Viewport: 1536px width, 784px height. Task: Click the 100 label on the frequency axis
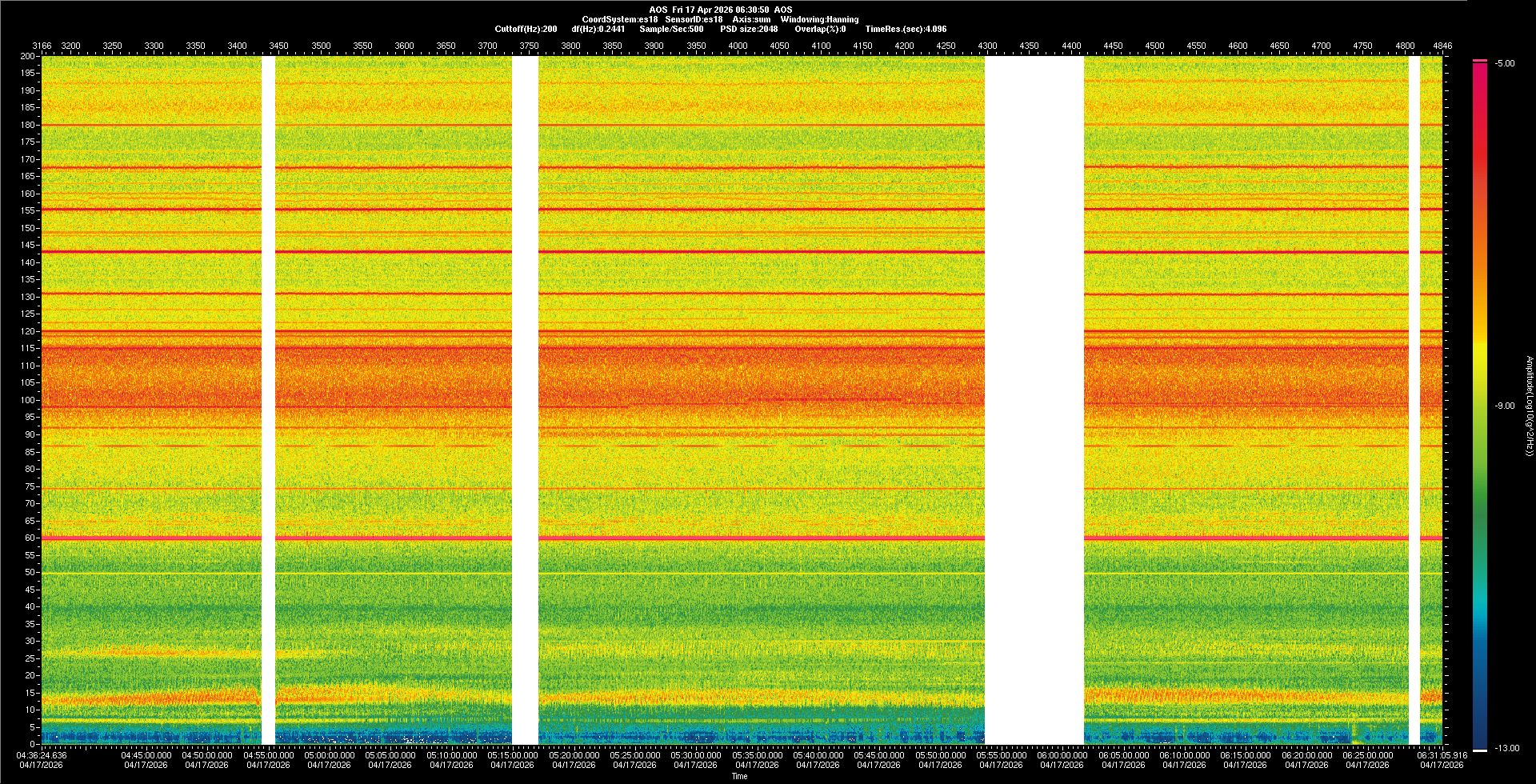pos(27,400)
